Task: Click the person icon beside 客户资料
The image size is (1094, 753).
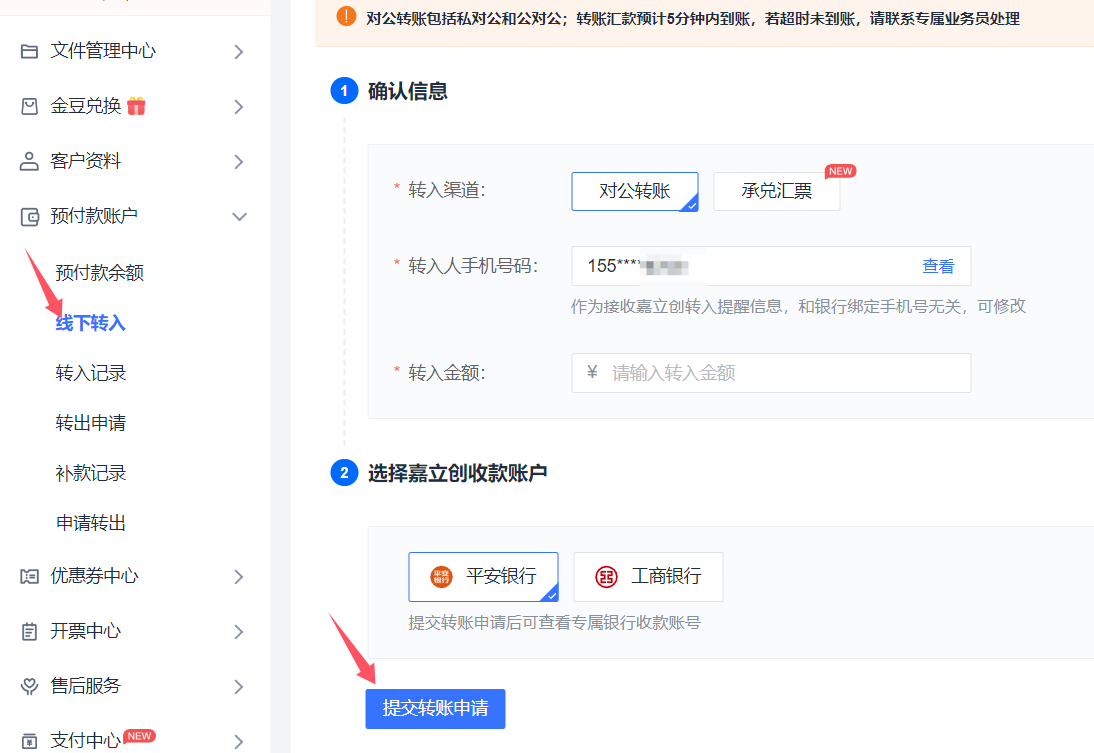Action: [29, 161]
